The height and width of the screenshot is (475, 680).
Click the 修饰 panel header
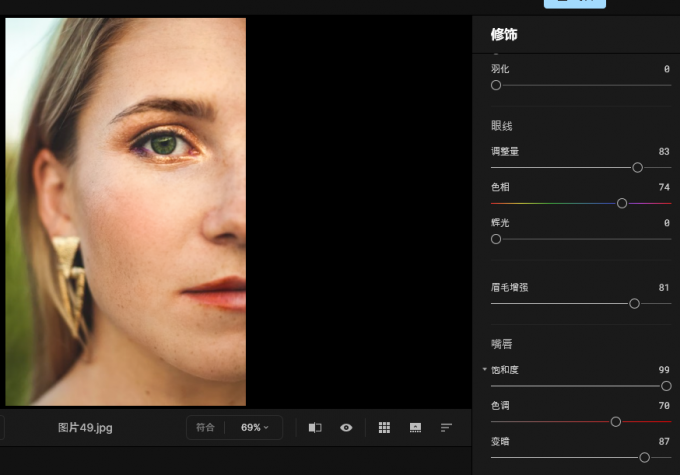(x=504, y=35)
